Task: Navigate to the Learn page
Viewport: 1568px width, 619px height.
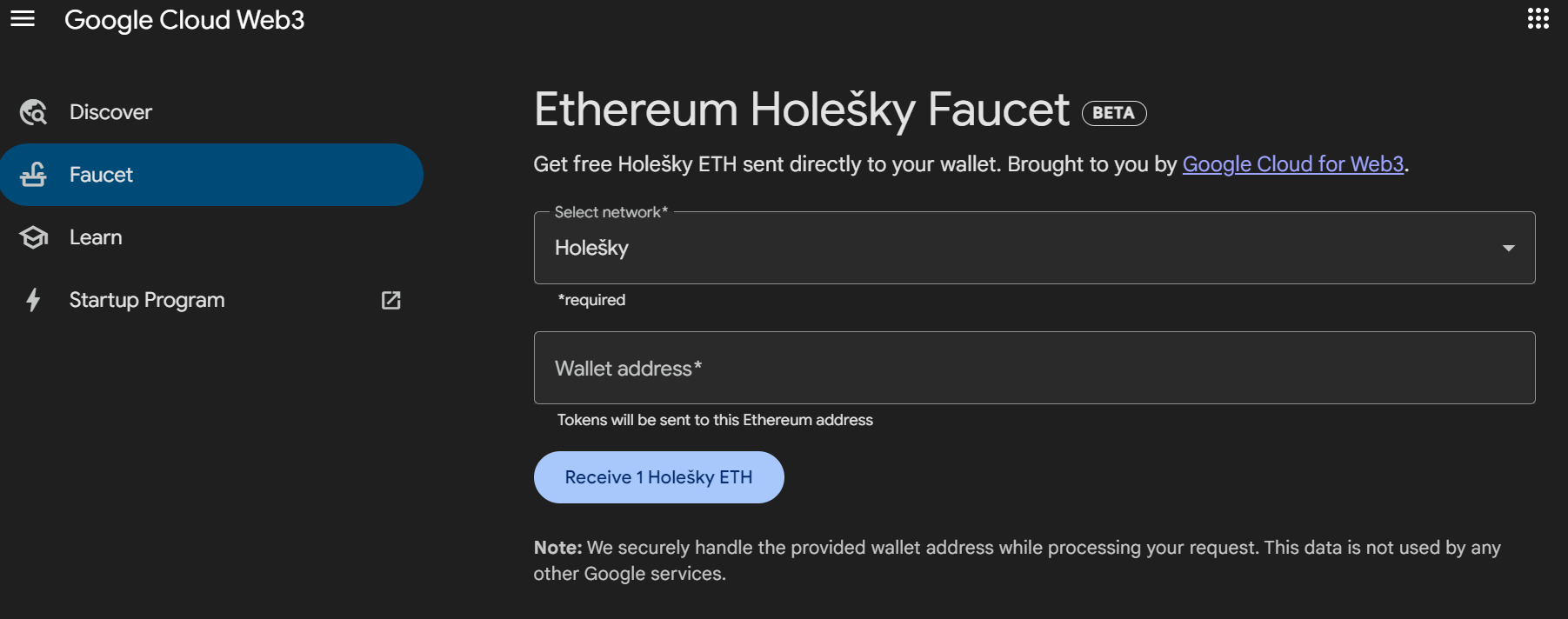Action: 95,236
